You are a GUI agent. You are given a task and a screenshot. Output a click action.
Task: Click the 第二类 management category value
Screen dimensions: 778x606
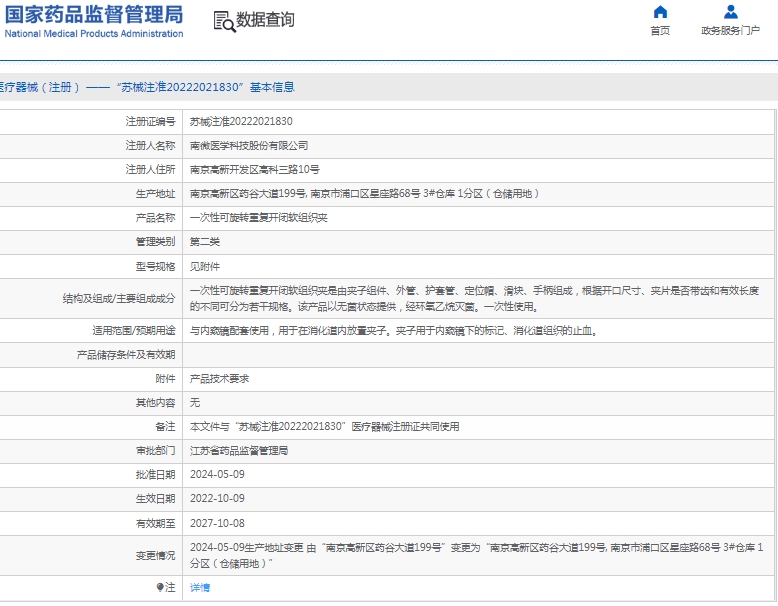205,242
